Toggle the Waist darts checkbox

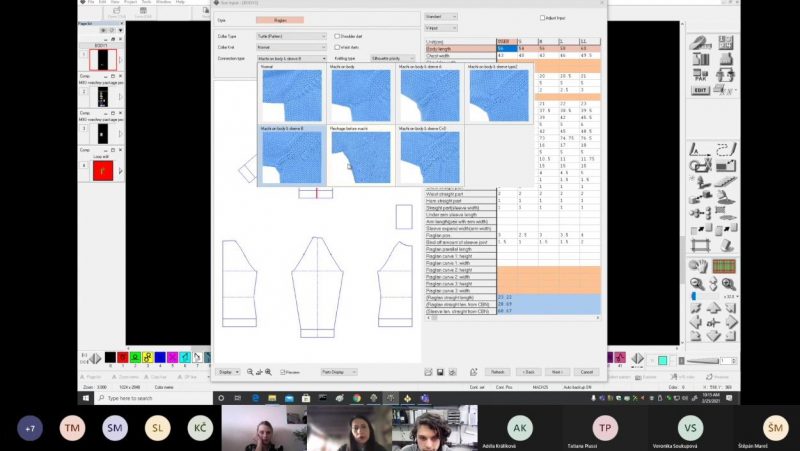click(x=337, y=47)
